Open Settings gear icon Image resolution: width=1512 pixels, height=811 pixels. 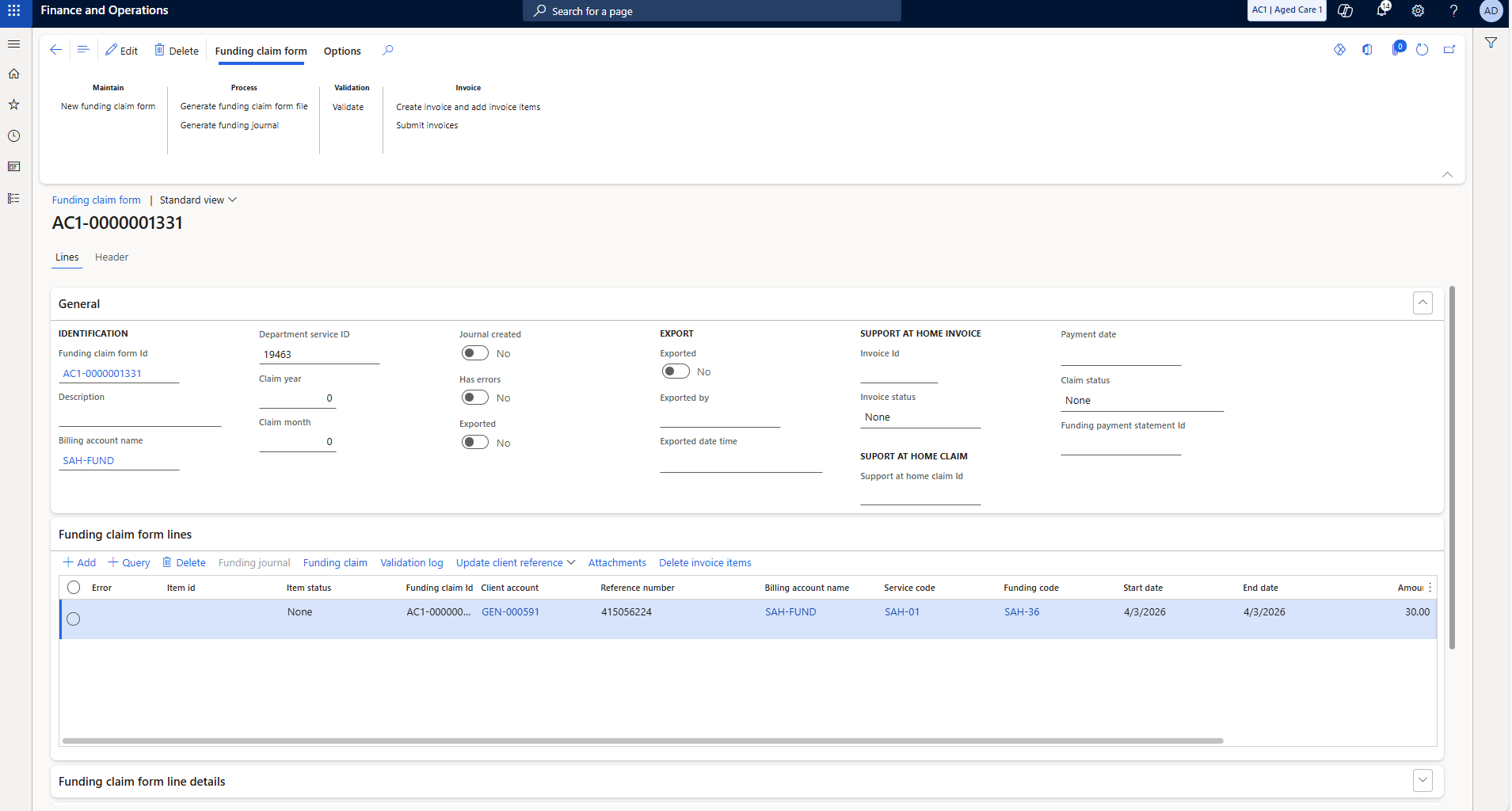(1418, 10)
